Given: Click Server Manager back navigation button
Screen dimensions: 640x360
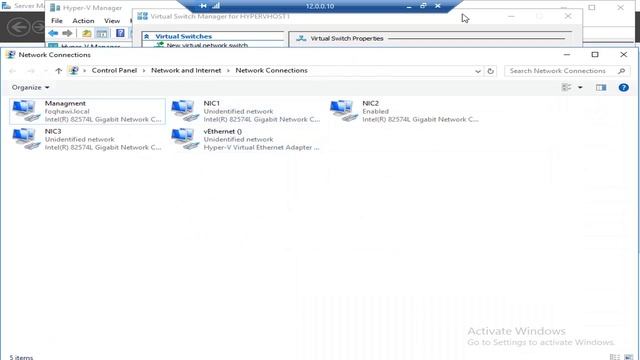Looking at the screenshot, I should pos(18,27).
